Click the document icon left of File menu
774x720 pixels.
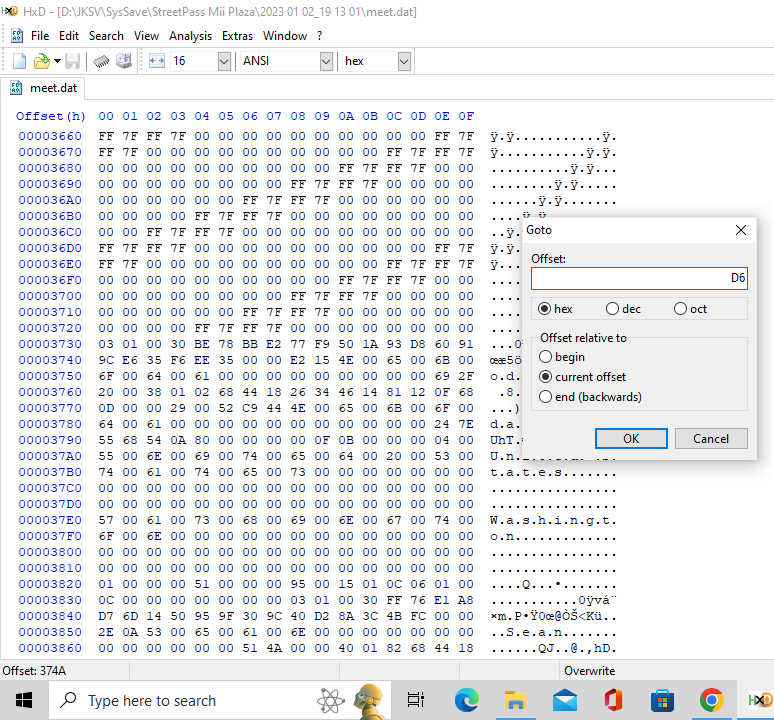coord(17,36)
